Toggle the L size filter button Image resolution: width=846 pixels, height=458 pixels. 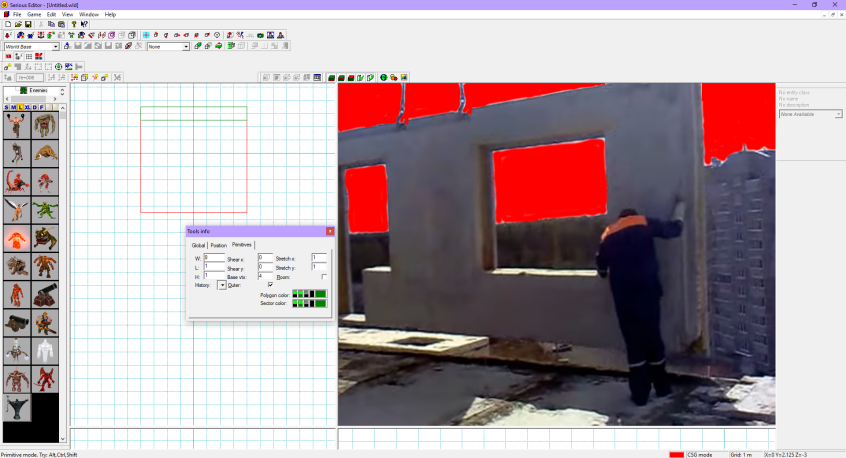(21, 107)
